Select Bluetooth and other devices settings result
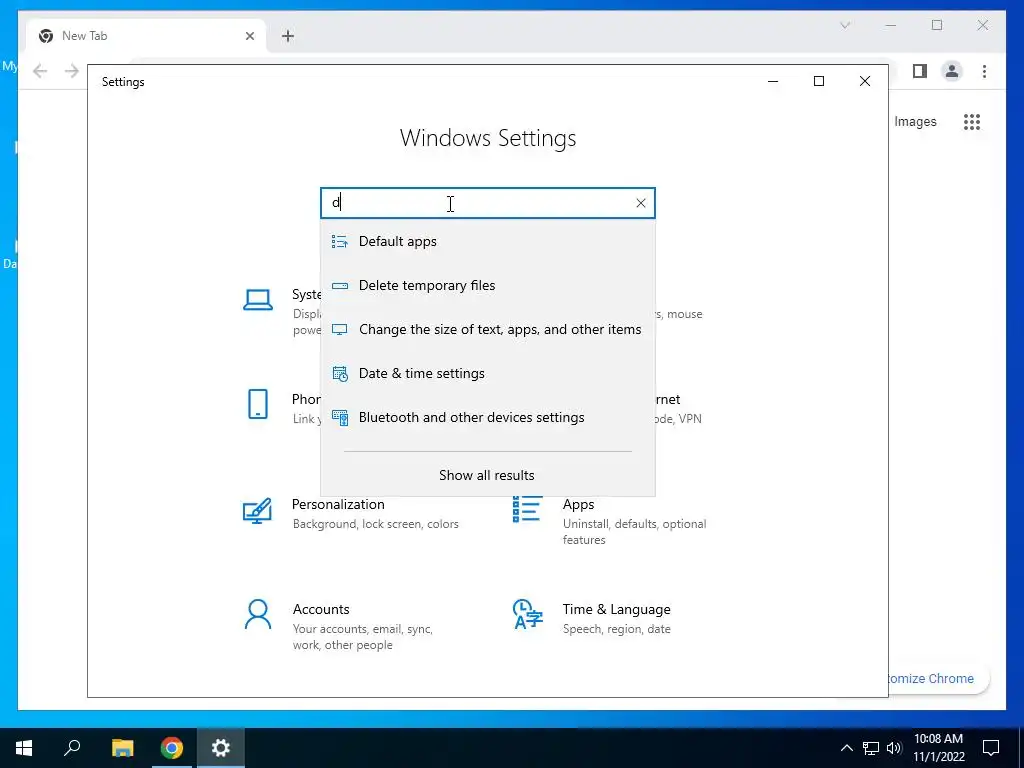The width and height of the screenshot is (1024, 768). pos(487,417)
